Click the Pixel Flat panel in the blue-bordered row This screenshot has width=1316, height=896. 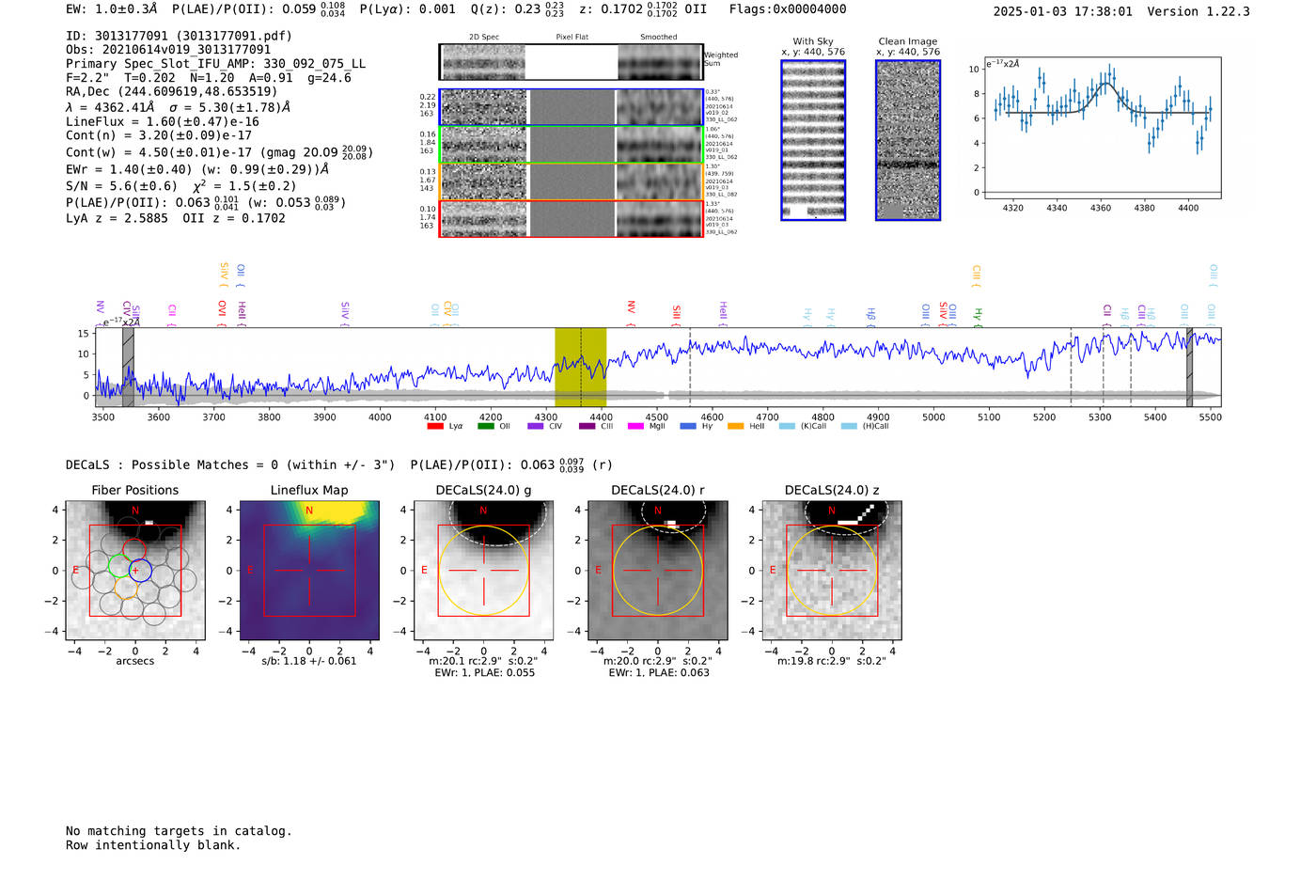(x=572, y=107)
